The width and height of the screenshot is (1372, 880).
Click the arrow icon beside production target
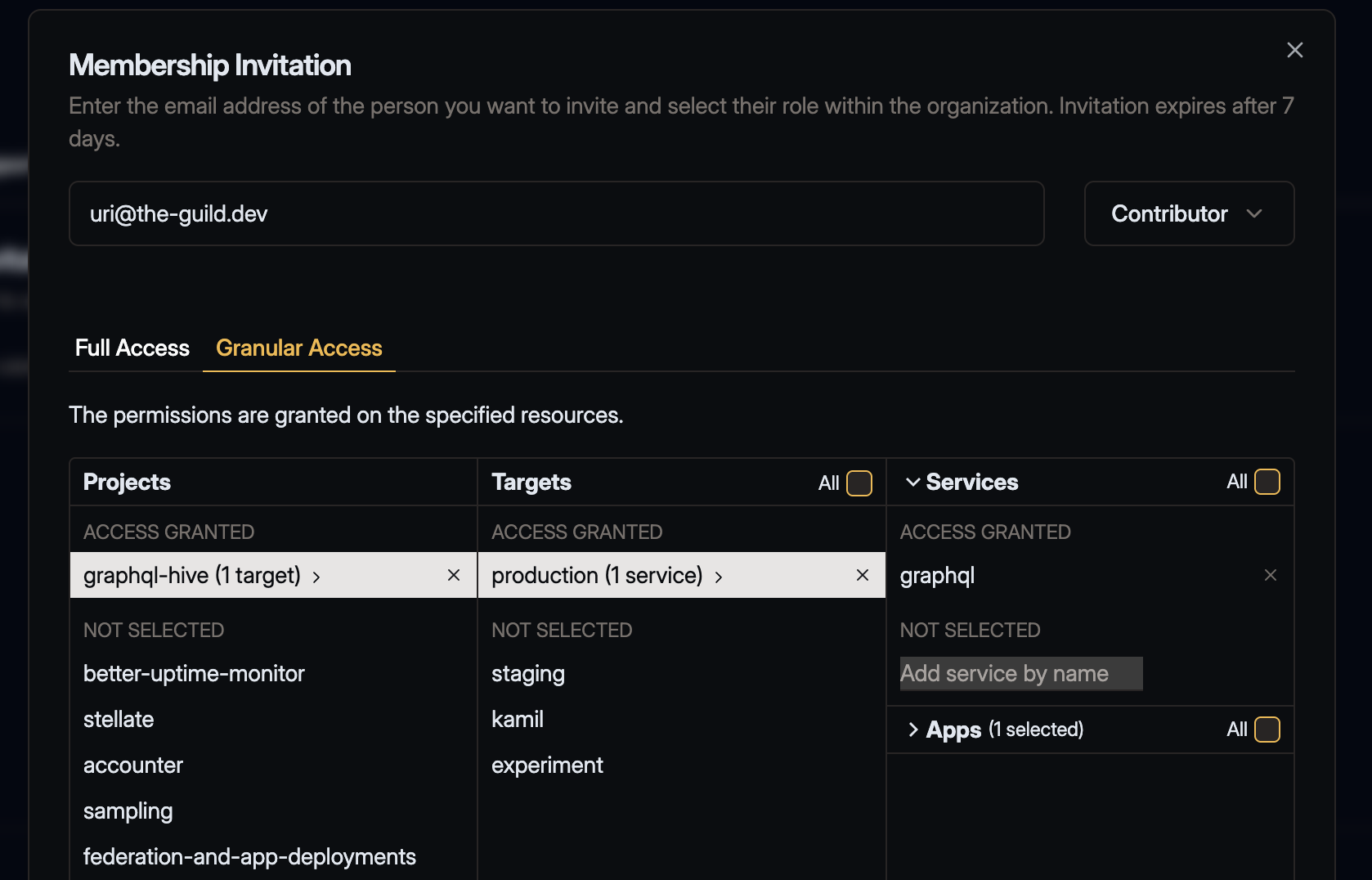719,577
